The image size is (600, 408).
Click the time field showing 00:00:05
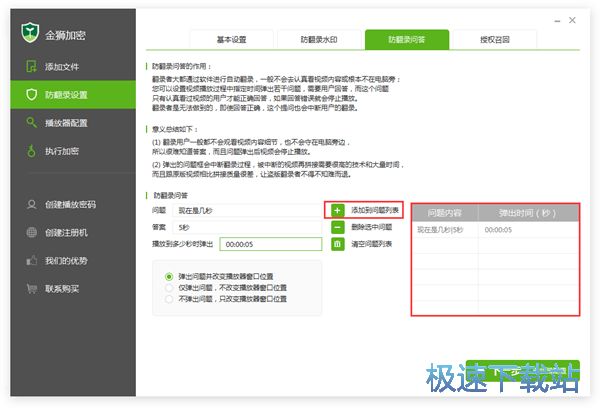(x=271, y=244)
